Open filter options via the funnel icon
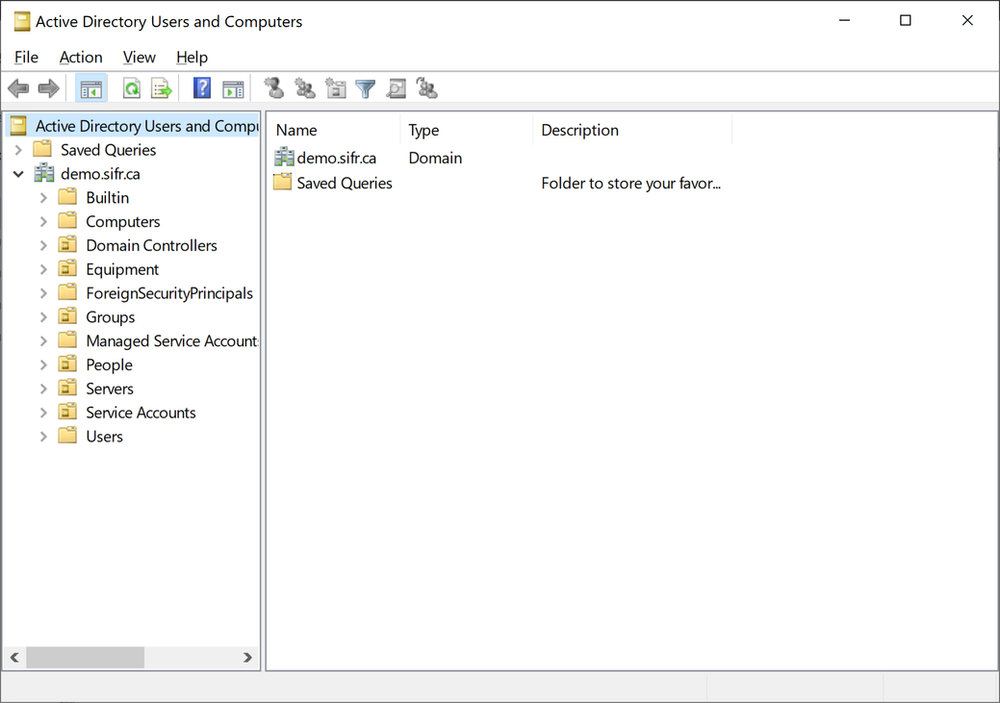Viewport: 1000px width, 703px height. pyautogui.click(x=365, y=88)
